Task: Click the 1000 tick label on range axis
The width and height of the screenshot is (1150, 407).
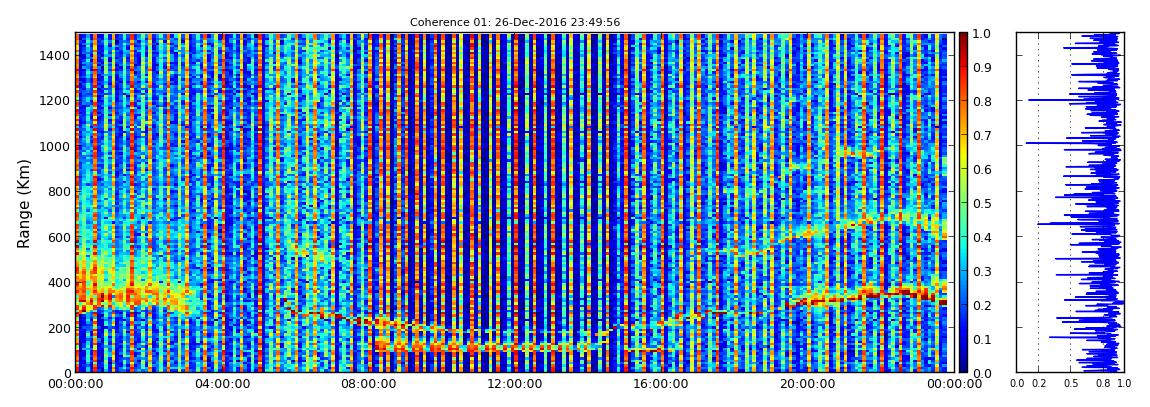Action: [56, 146]
